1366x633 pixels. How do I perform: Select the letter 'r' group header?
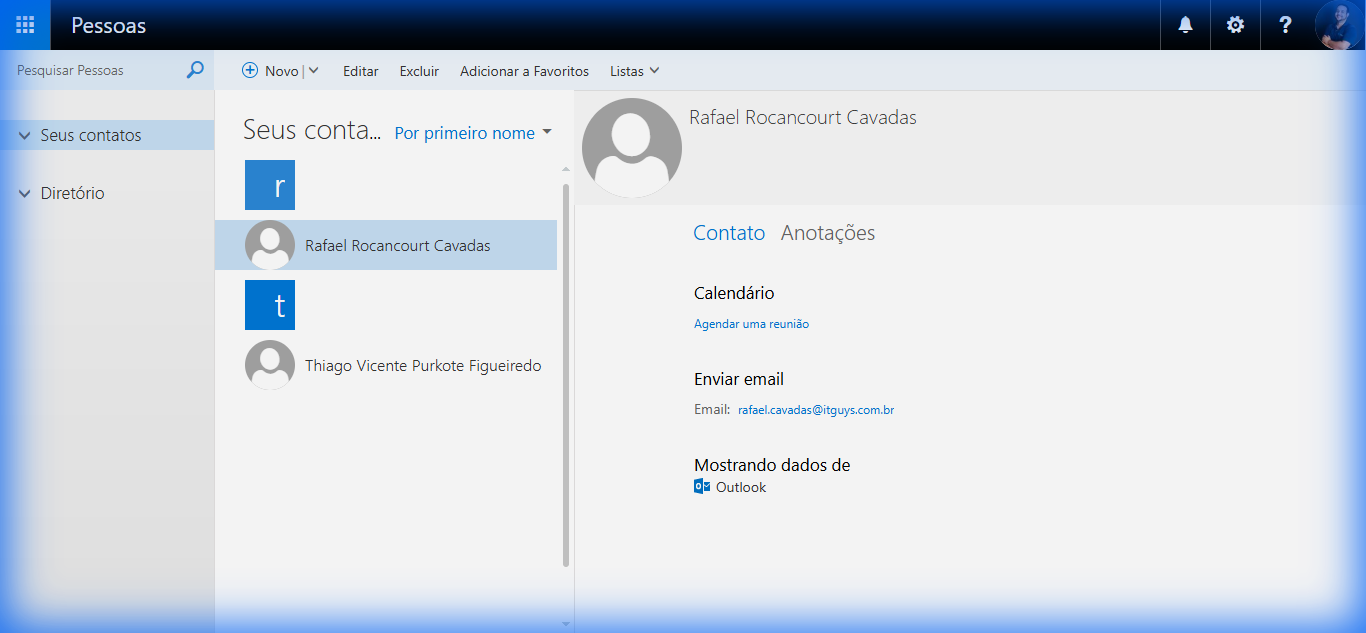point(269,185)
